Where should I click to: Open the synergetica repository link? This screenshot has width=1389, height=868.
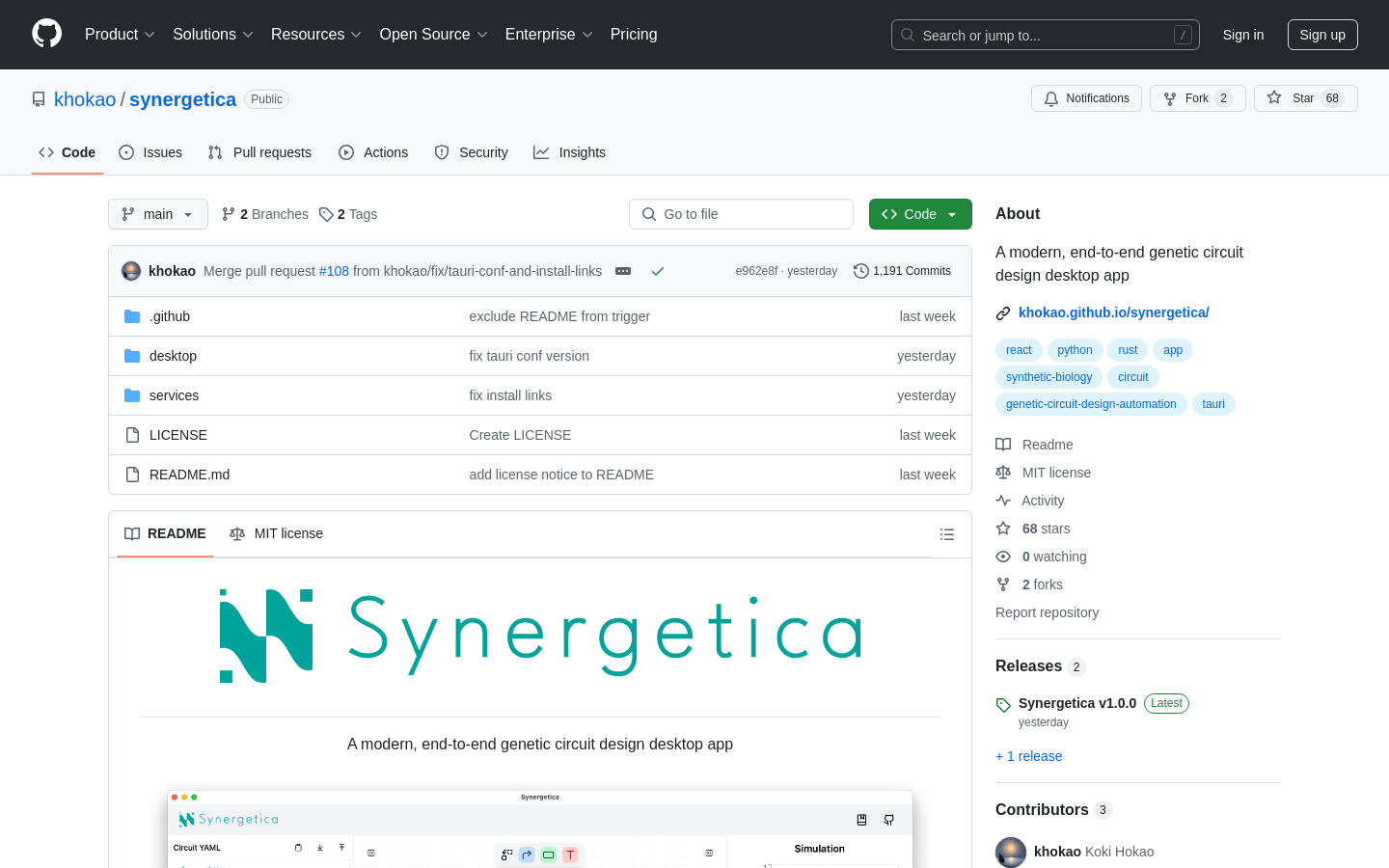tap(182, 99)
